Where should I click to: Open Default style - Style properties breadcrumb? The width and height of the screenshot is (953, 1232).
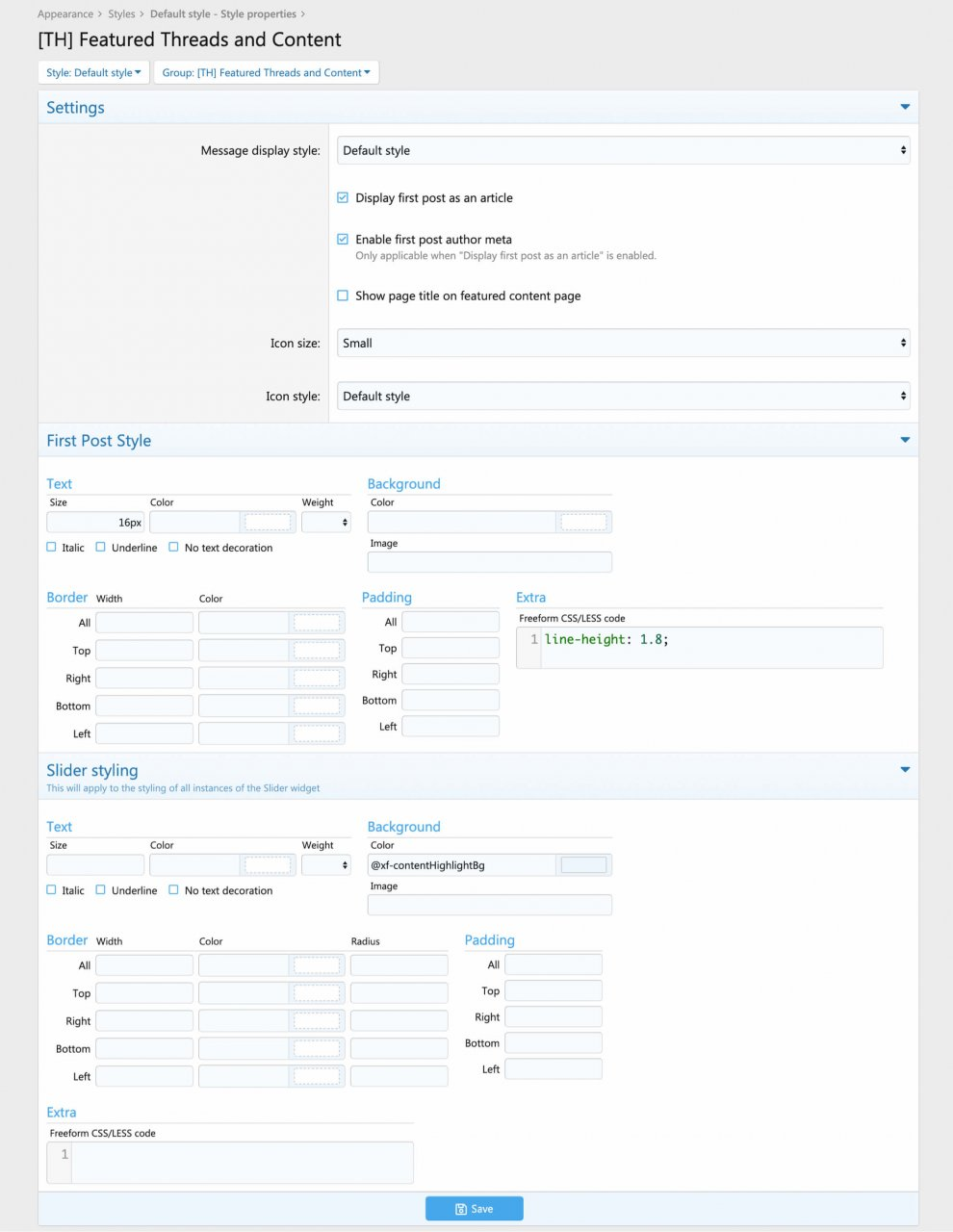[x=222, y=14]
